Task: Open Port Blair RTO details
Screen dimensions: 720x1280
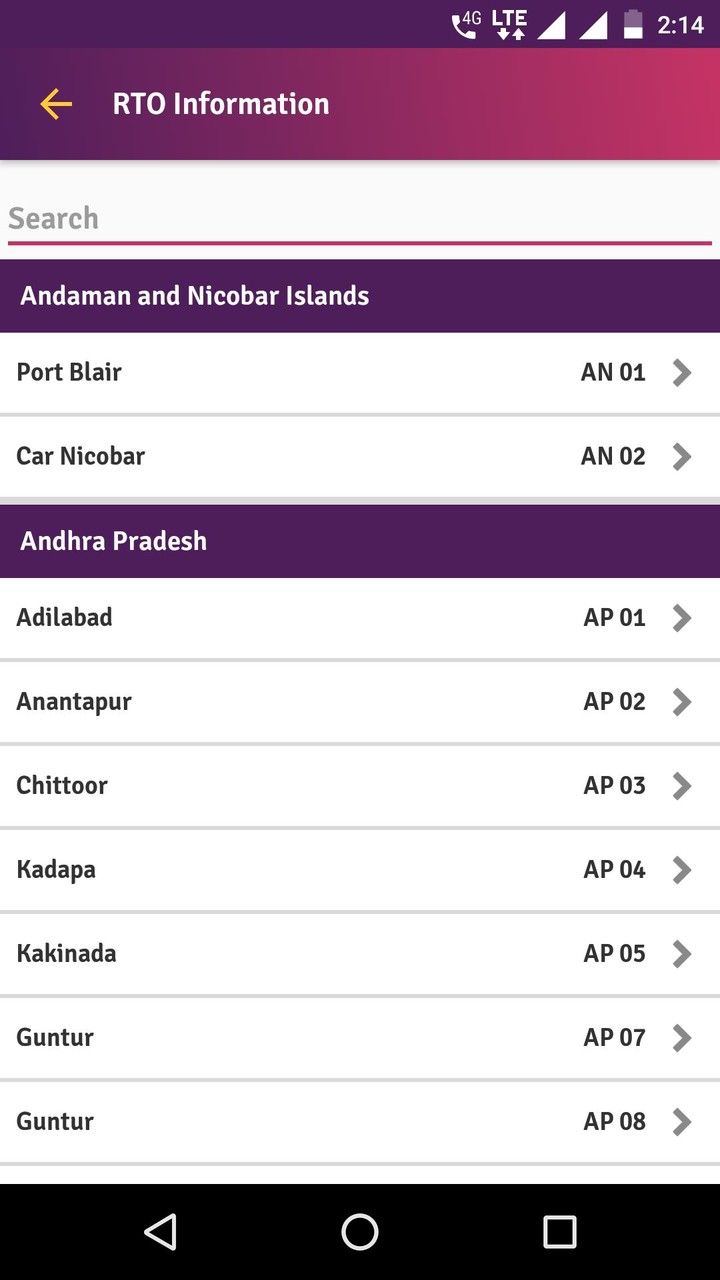Action: pyautogui.click(x=300, y=373)
